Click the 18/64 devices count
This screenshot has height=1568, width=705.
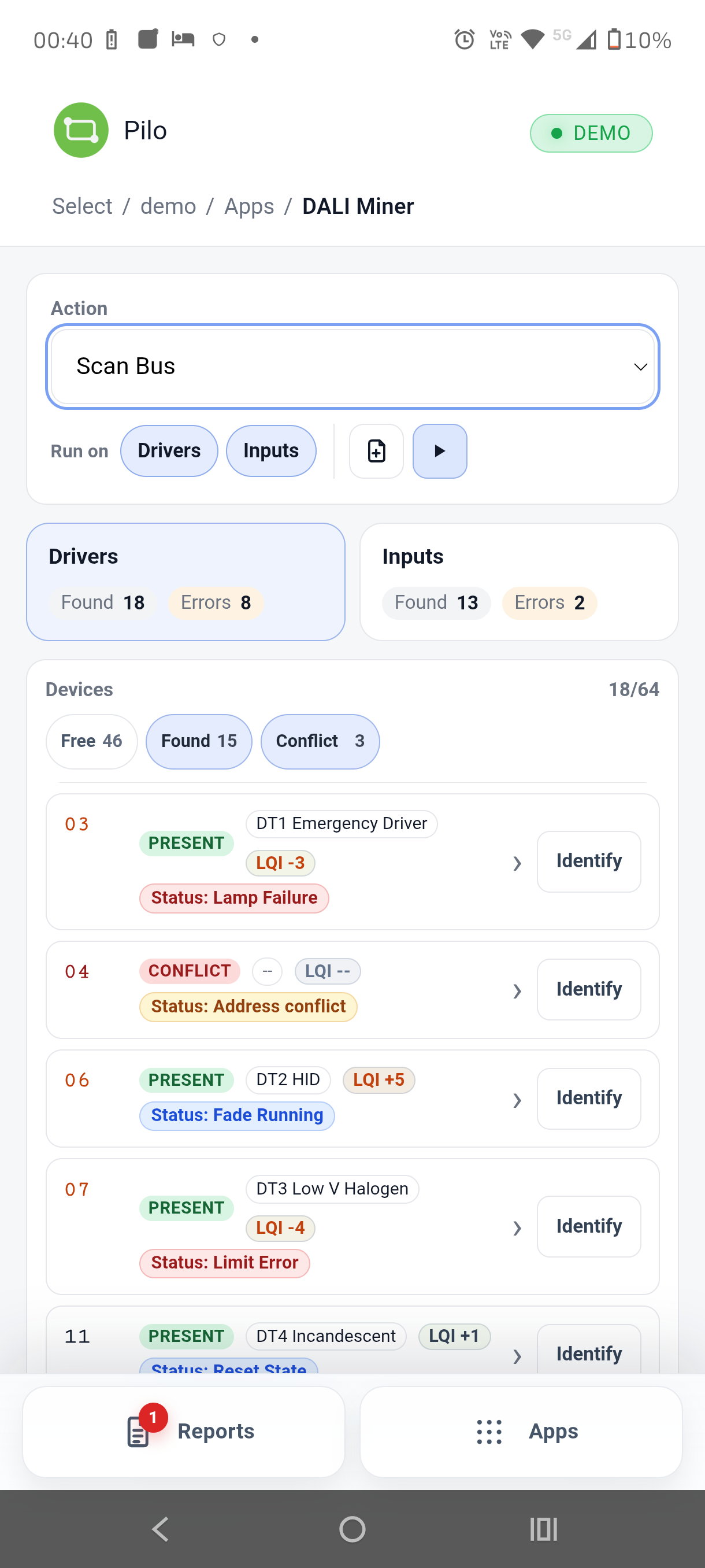[634, 690]
